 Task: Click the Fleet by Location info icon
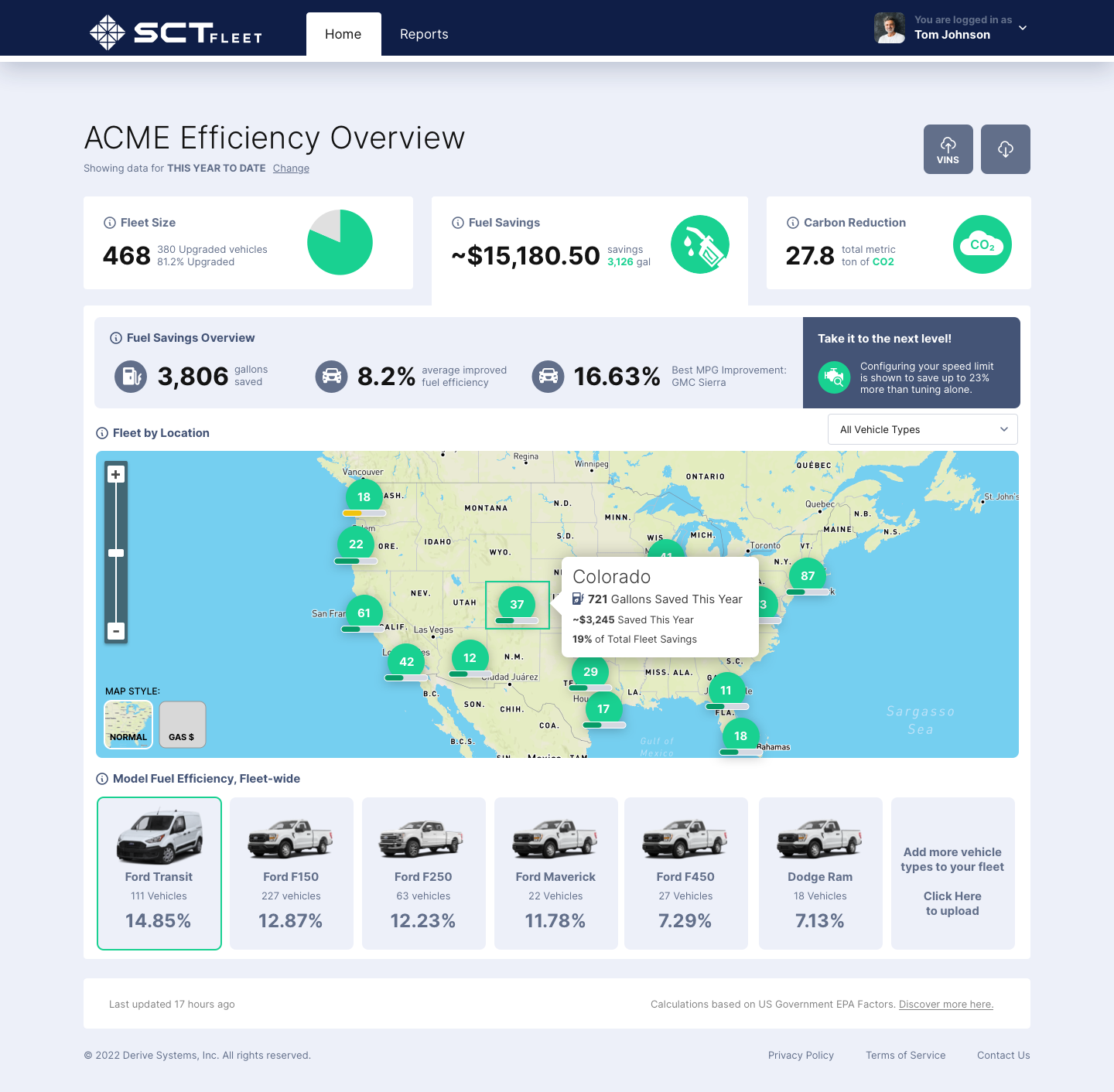coord(101,432)
